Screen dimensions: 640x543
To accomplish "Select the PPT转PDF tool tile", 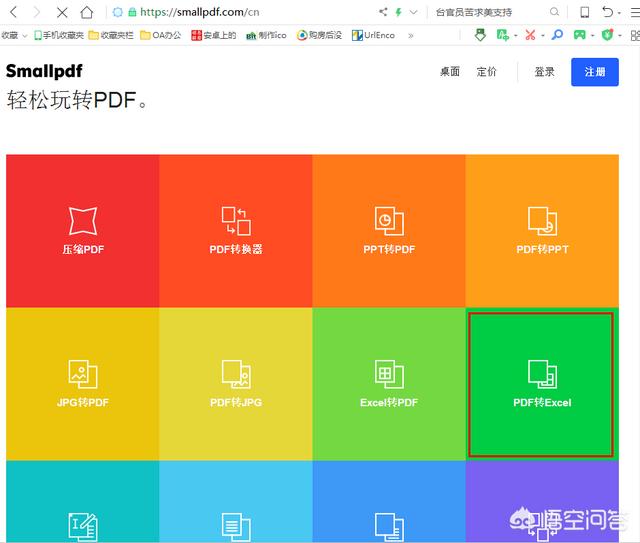I will coord(389,230).
